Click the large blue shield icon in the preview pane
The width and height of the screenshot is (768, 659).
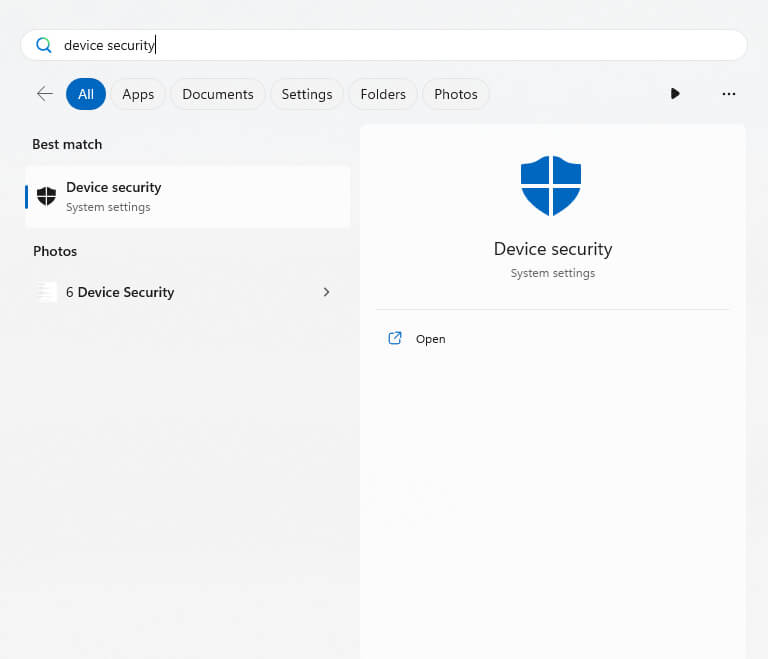point(551,186)
